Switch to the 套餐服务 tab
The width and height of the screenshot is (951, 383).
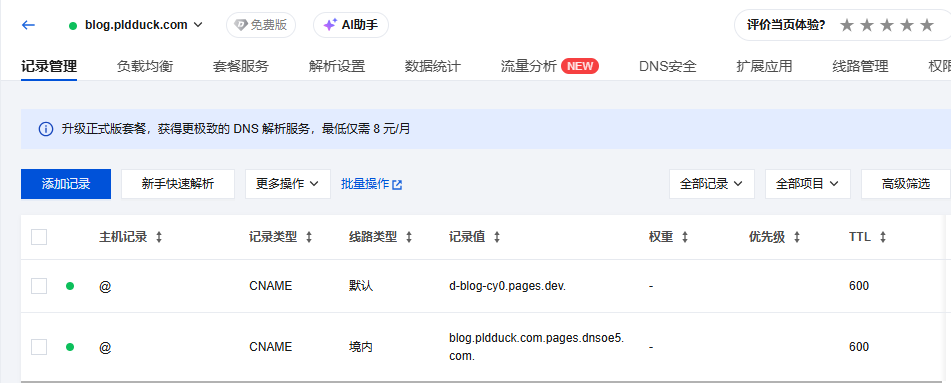241,66
